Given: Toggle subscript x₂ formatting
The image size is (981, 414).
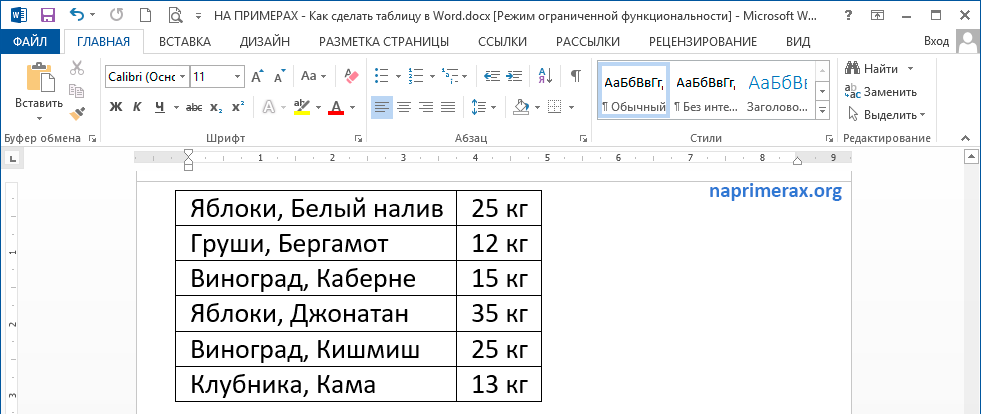Looking at the screenshot, I should click(x=216, y=108).
